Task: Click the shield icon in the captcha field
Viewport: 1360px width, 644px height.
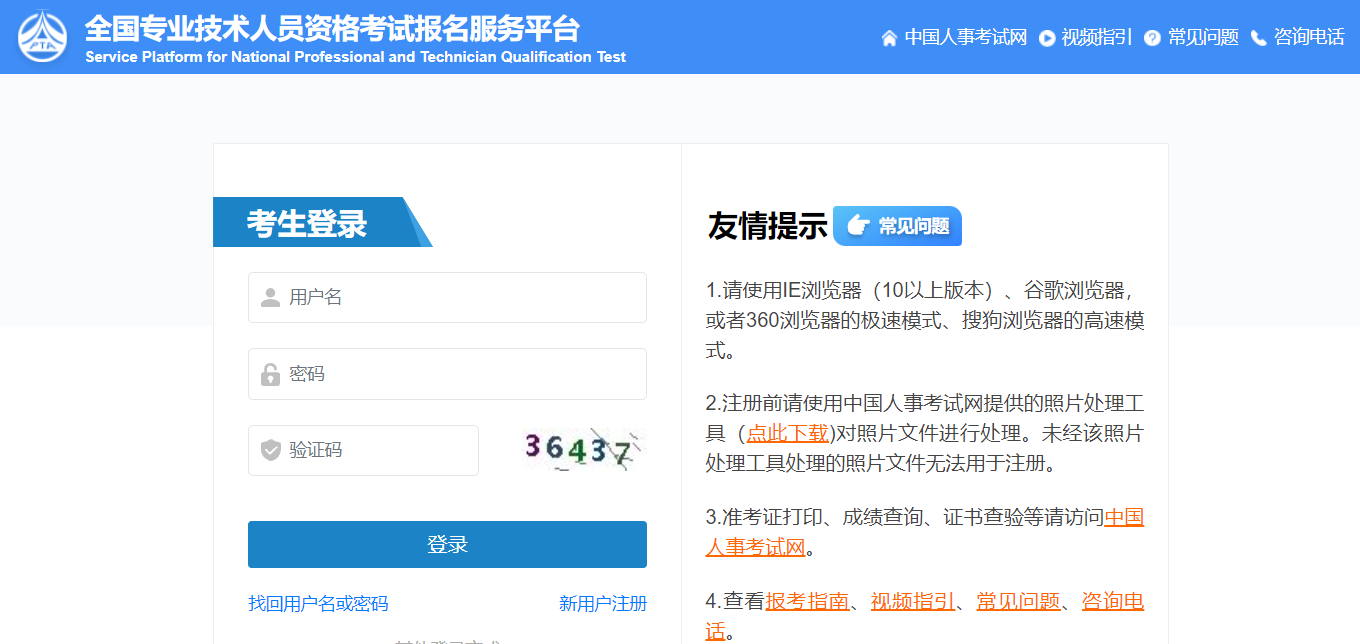Action: [x=270, y=451]
